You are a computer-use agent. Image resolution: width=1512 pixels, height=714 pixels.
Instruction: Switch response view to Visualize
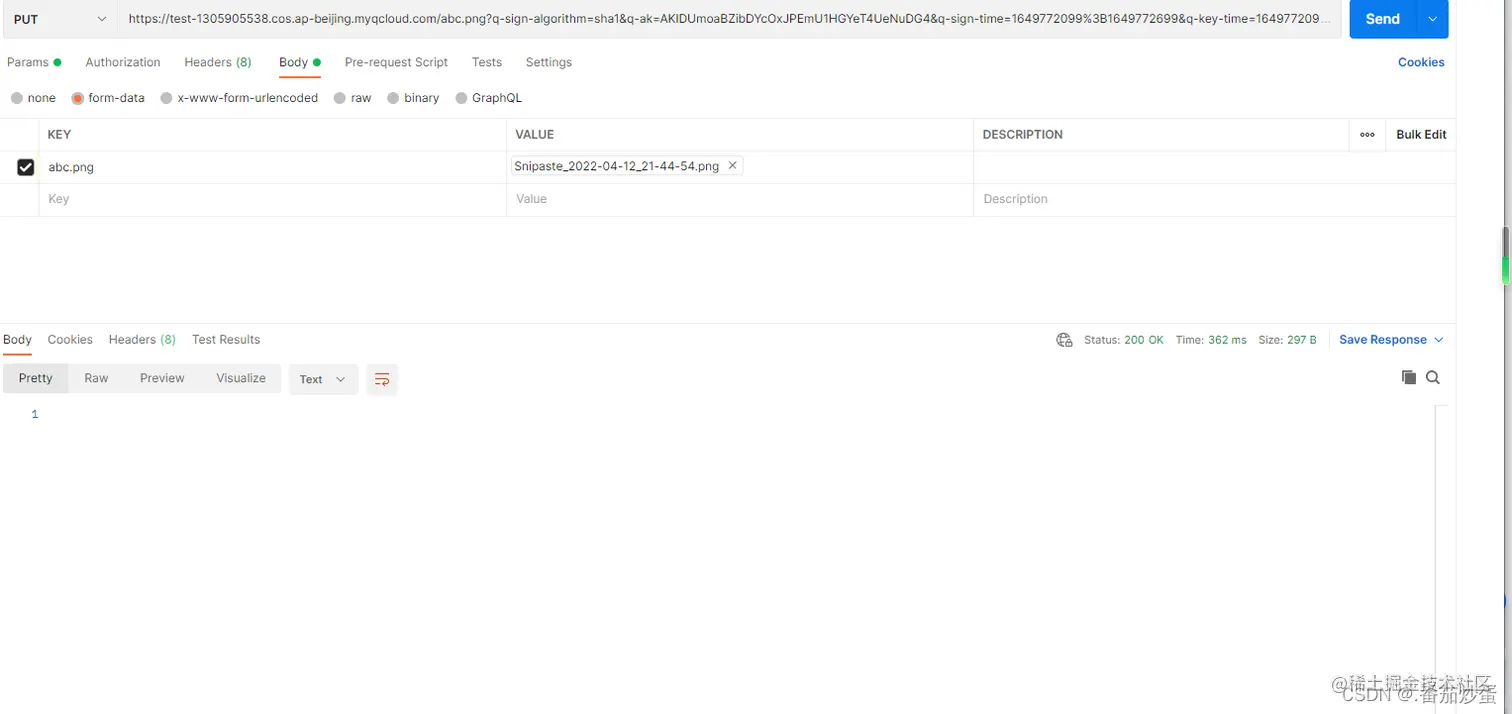tap(241, 378)
